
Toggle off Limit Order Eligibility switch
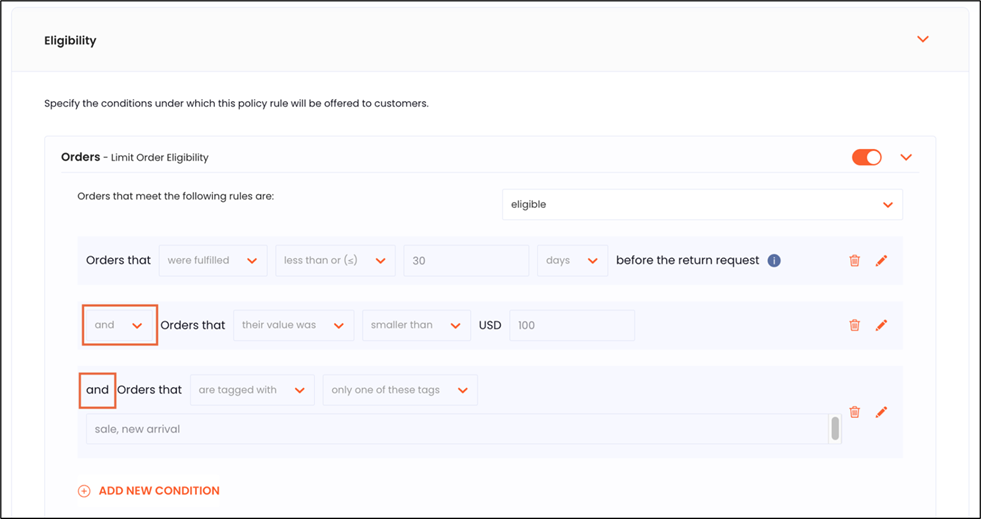866,157
